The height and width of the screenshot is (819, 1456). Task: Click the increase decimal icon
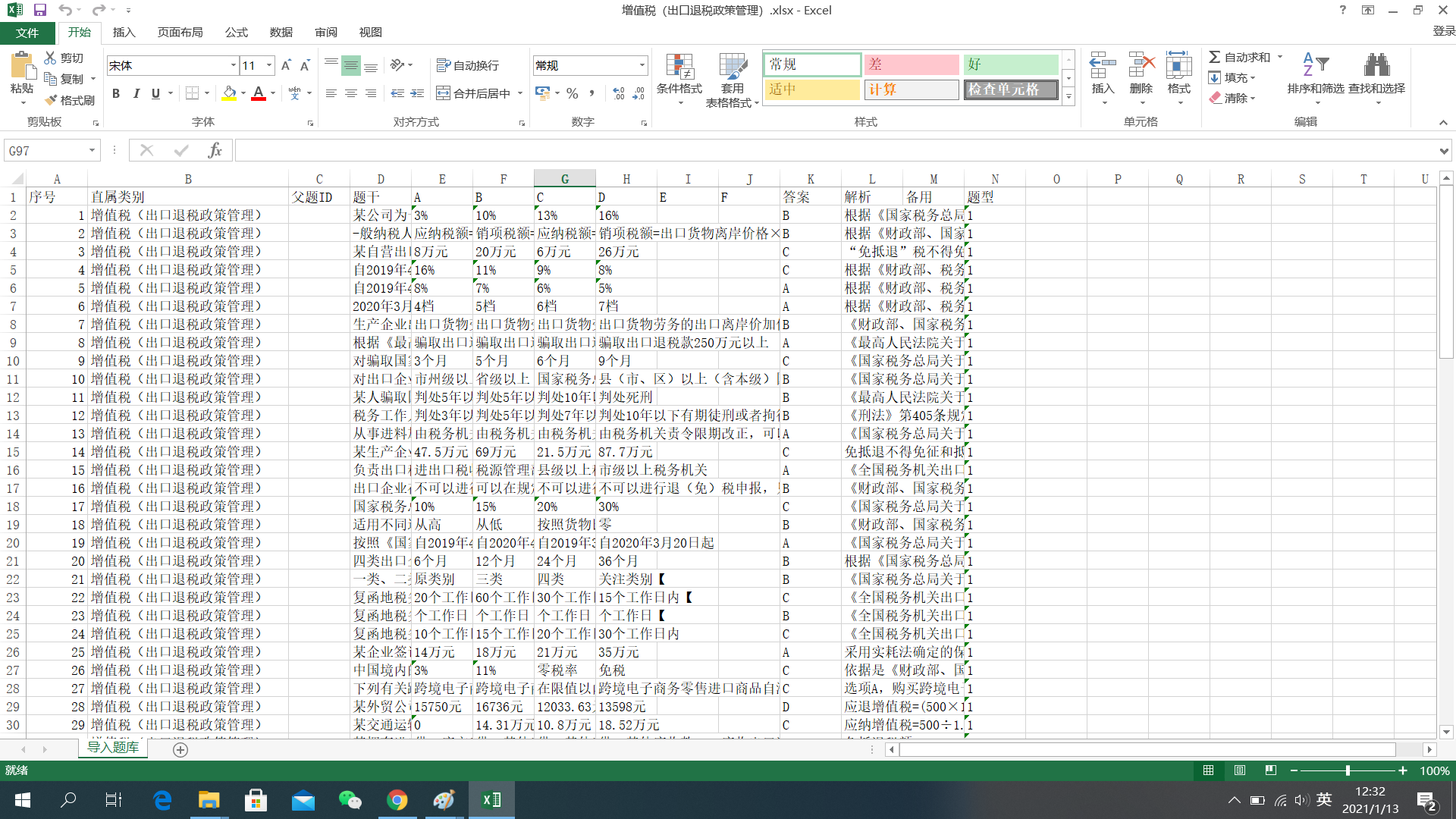click(619, 93)
